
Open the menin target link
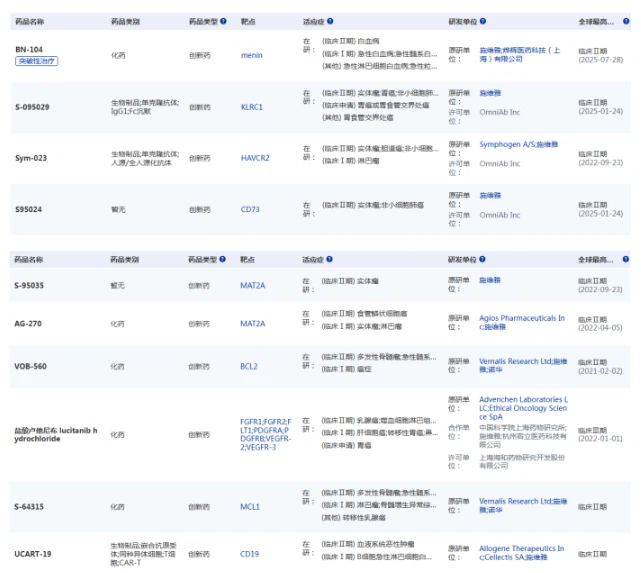[251, 55]
